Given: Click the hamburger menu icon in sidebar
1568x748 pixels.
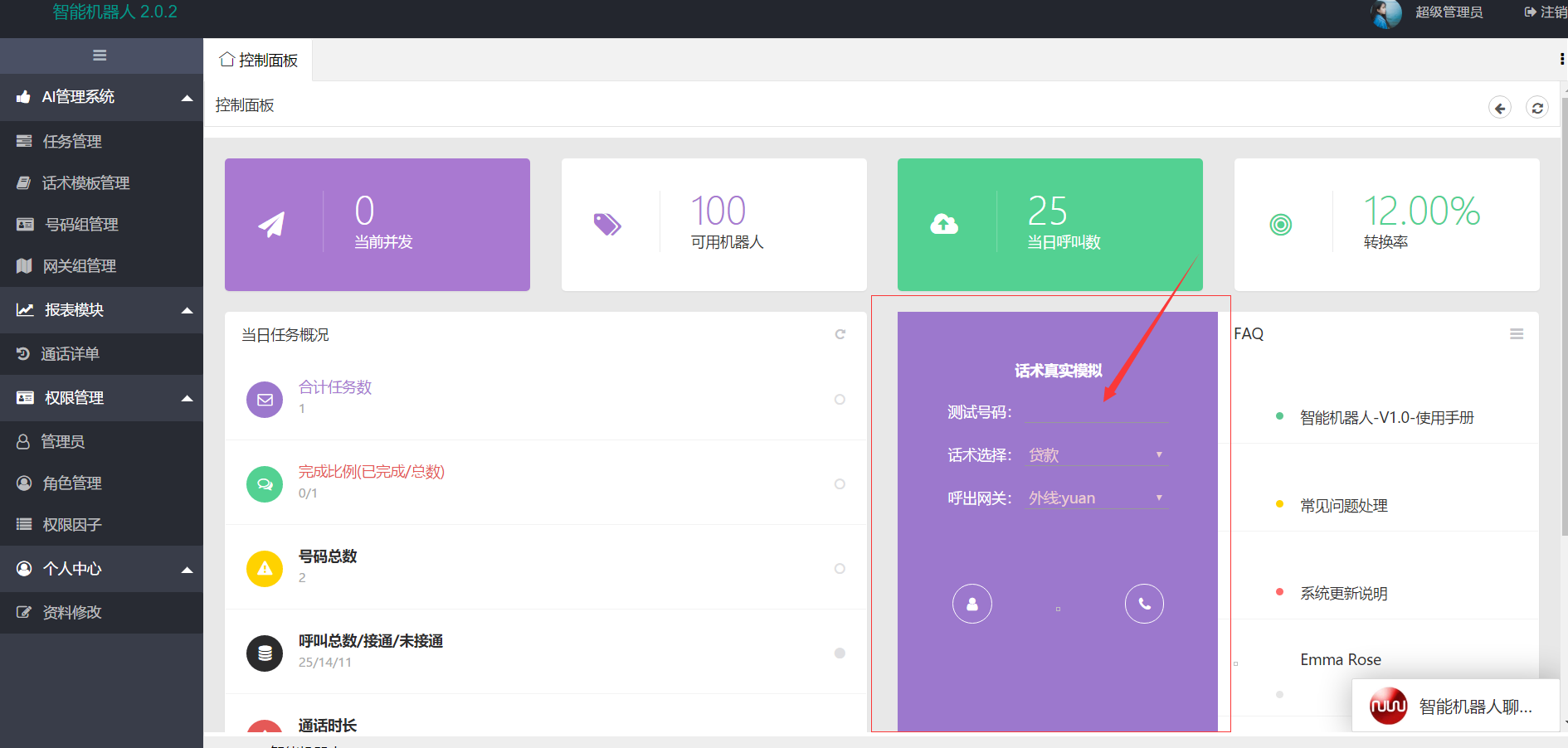Looking at the screenshot, I should pyautogui.click(x=100, y=56).
